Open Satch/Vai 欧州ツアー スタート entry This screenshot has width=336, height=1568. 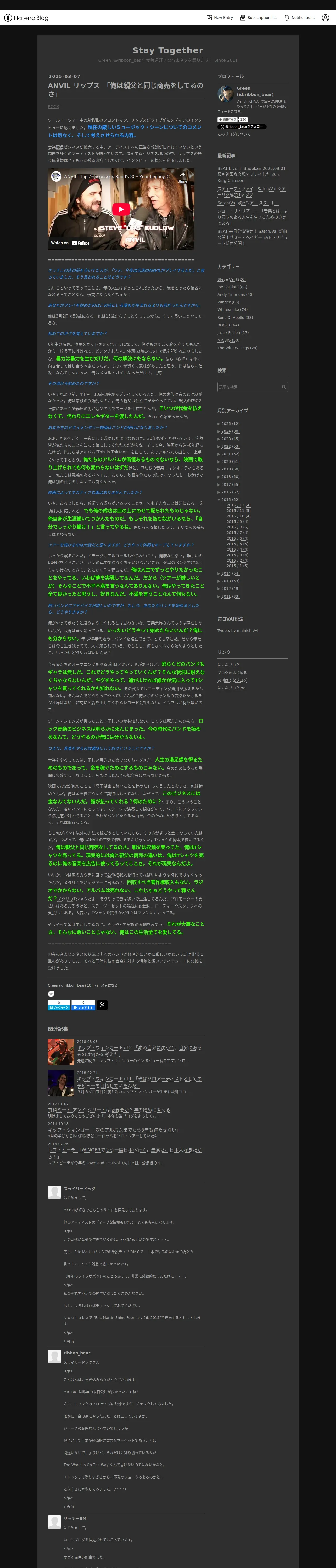248,203
